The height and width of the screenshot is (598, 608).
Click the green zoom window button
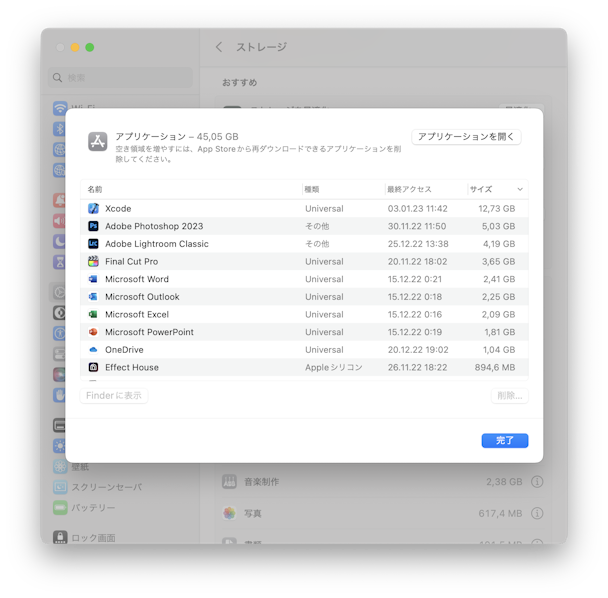point(90,47)
